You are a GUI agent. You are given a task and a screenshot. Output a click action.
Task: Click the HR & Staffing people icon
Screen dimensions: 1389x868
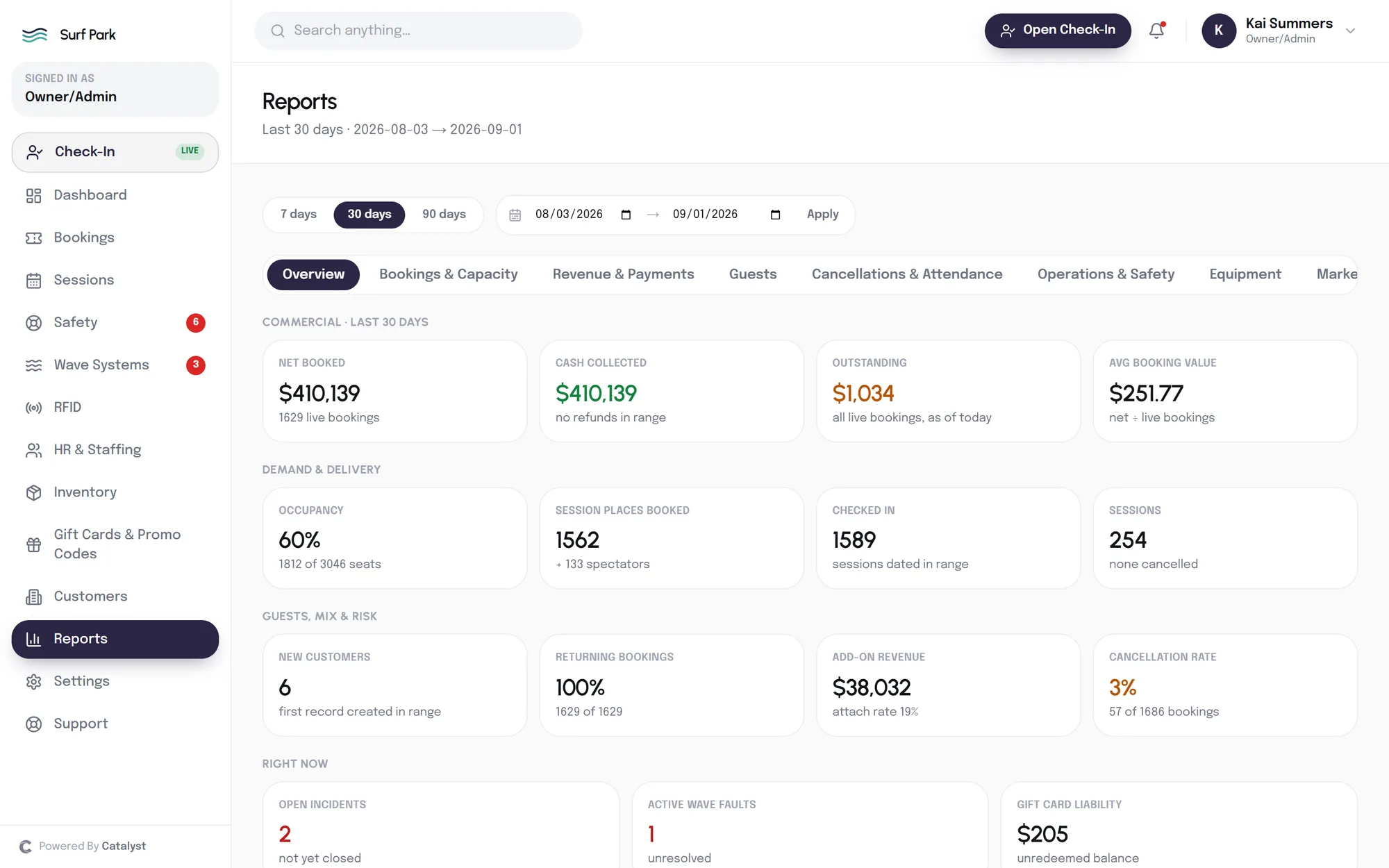(x=33, y=450)
